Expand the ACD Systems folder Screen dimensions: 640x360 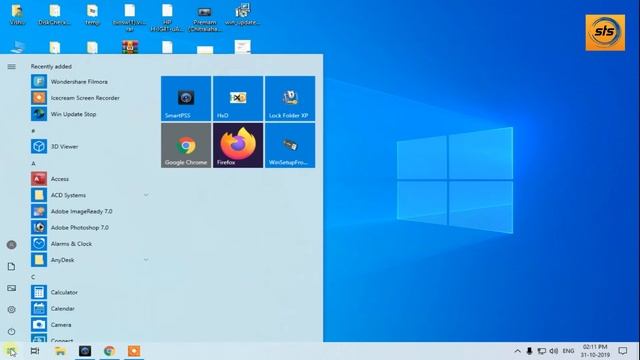(90, 195)
